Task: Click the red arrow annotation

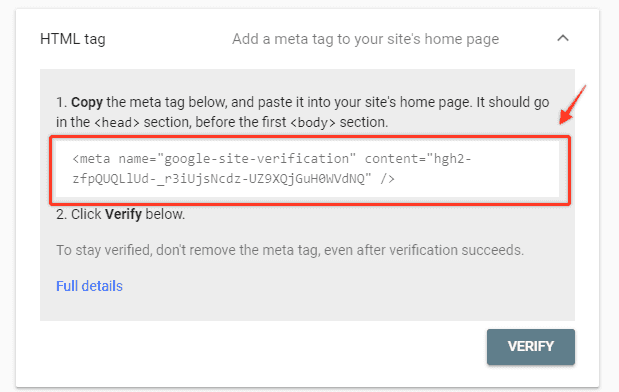Action: pyautogui.click(x=572, y=105)
